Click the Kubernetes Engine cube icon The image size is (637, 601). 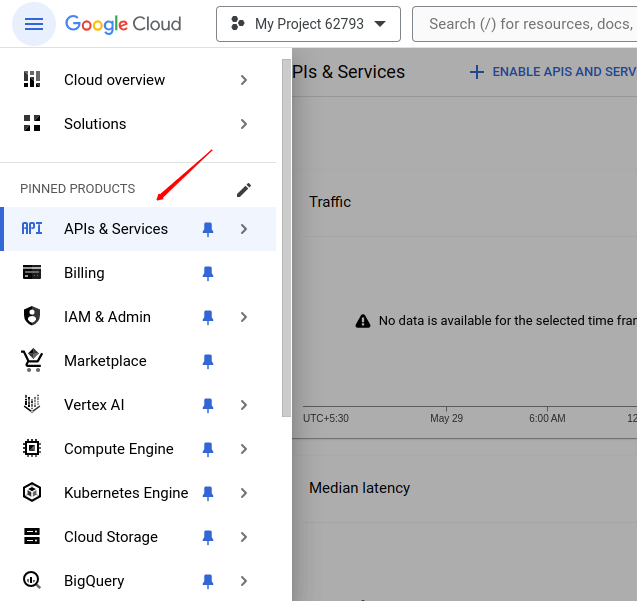32,492
